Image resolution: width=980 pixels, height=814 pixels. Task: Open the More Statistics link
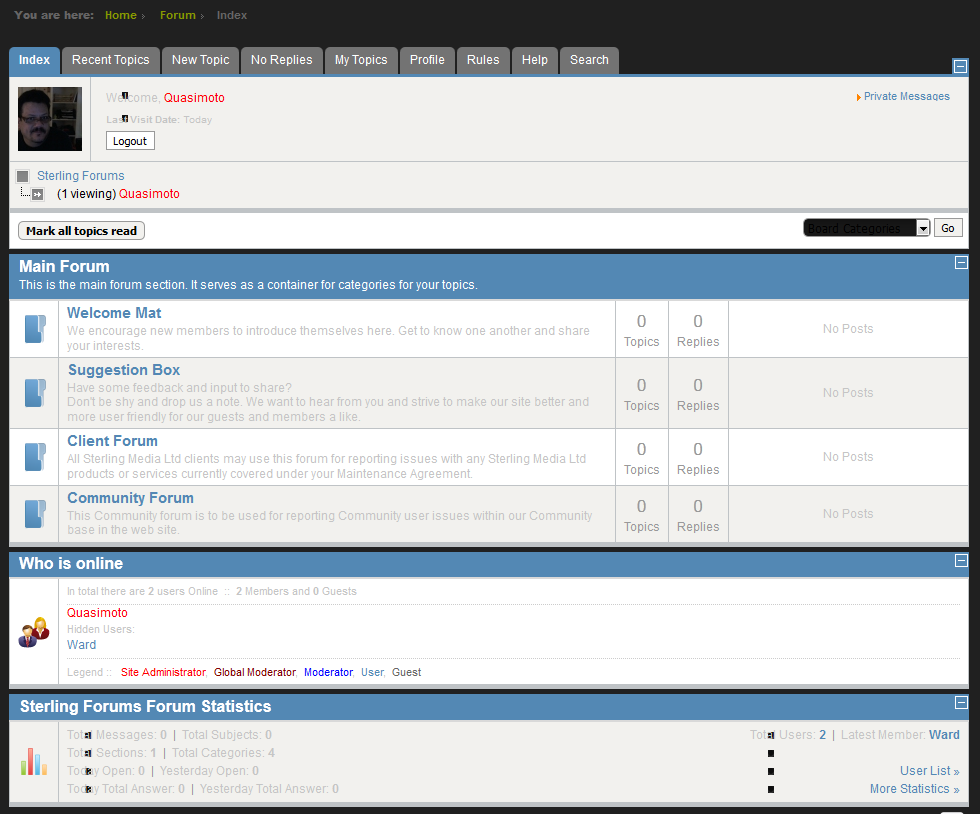pos(914,789)
